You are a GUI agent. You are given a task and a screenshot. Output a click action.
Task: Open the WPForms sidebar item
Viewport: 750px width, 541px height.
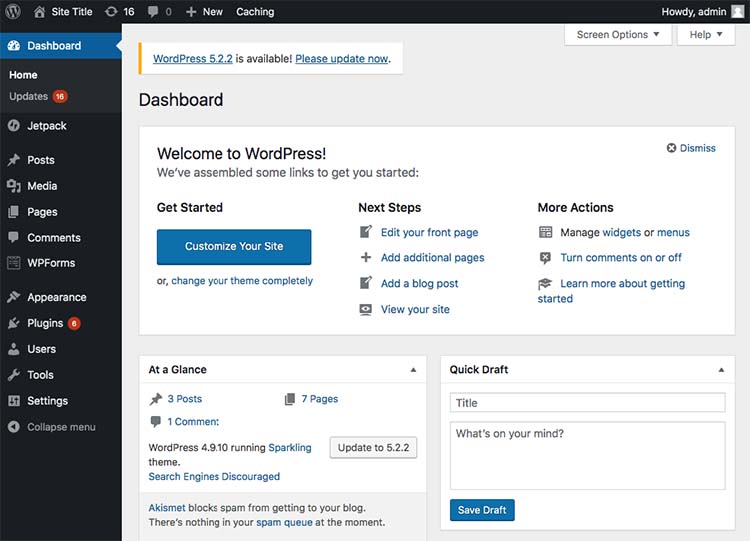(51, 263)
